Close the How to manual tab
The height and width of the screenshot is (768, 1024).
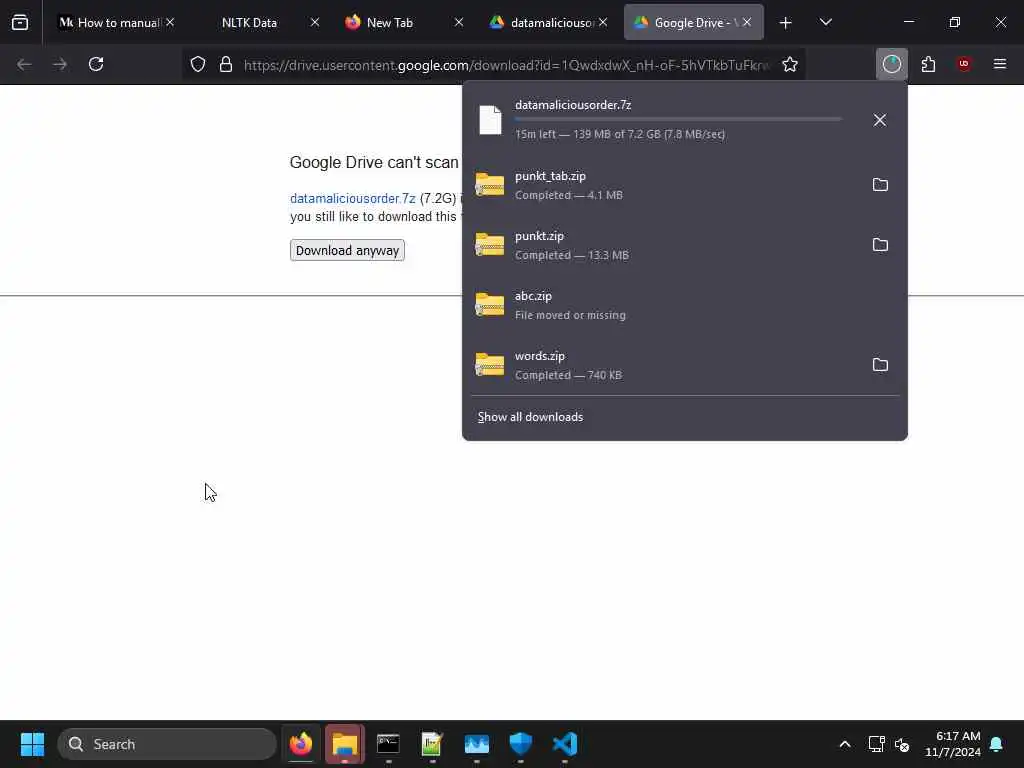click(x=170, y=22)
